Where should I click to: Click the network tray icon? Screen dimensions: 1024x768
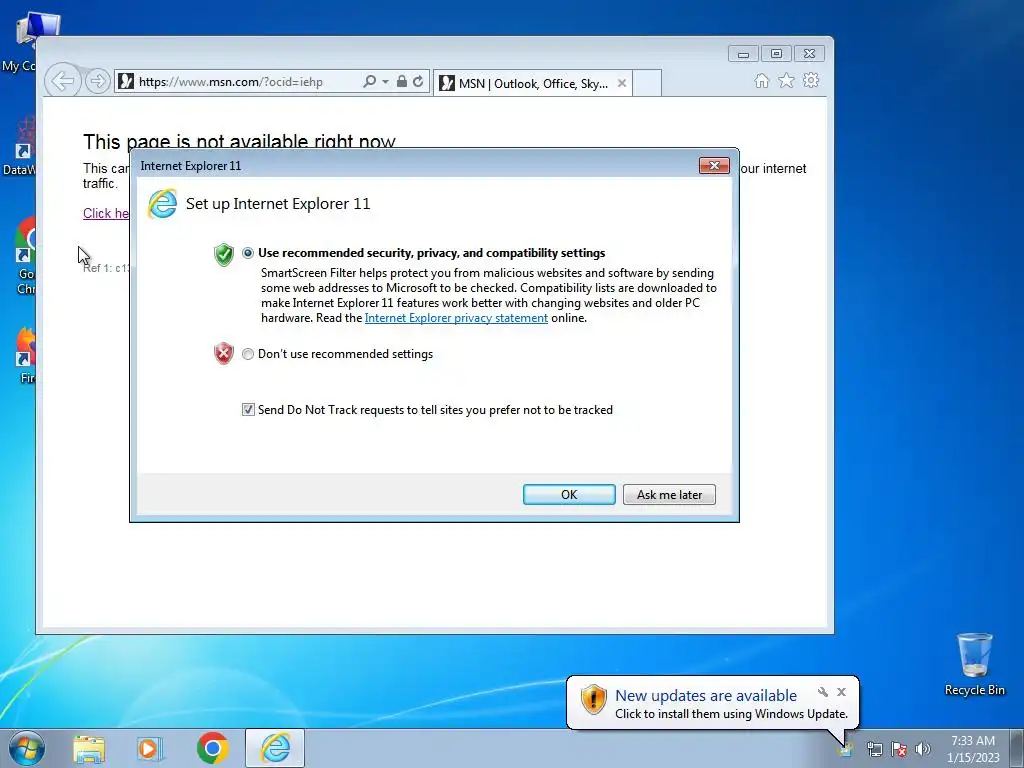click(874, 749)
